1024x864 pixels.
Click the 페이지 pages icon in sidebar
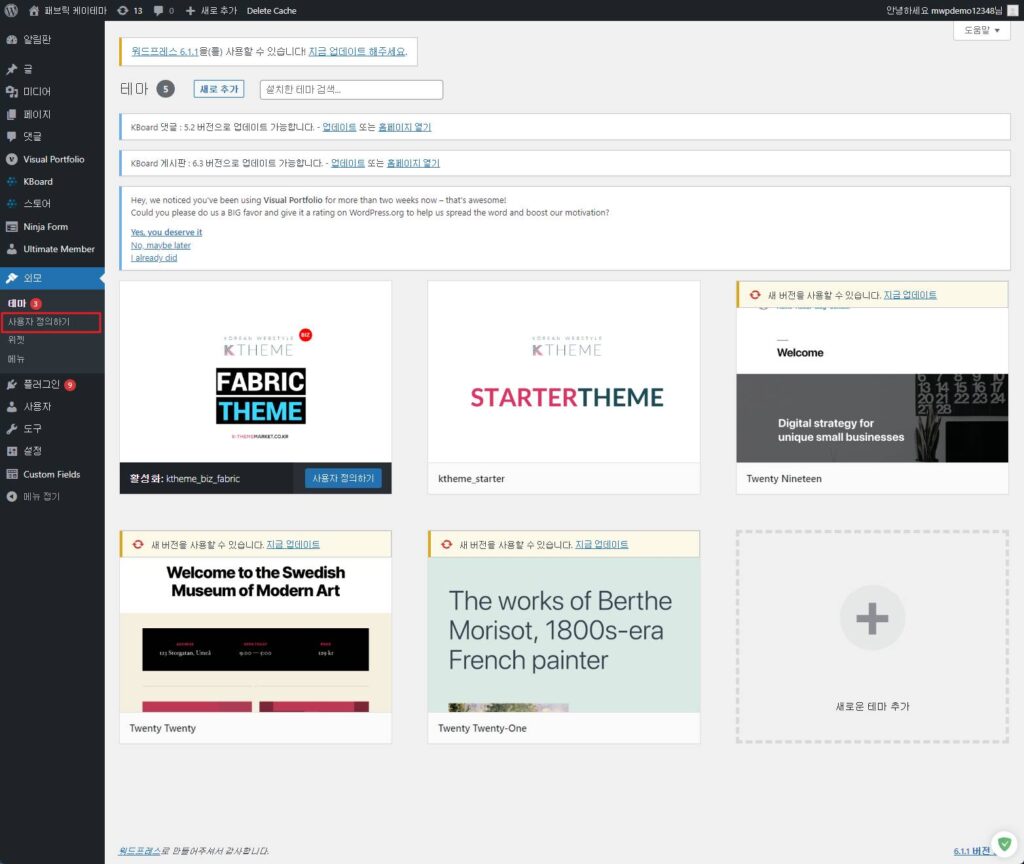click(x=12, y=114)
